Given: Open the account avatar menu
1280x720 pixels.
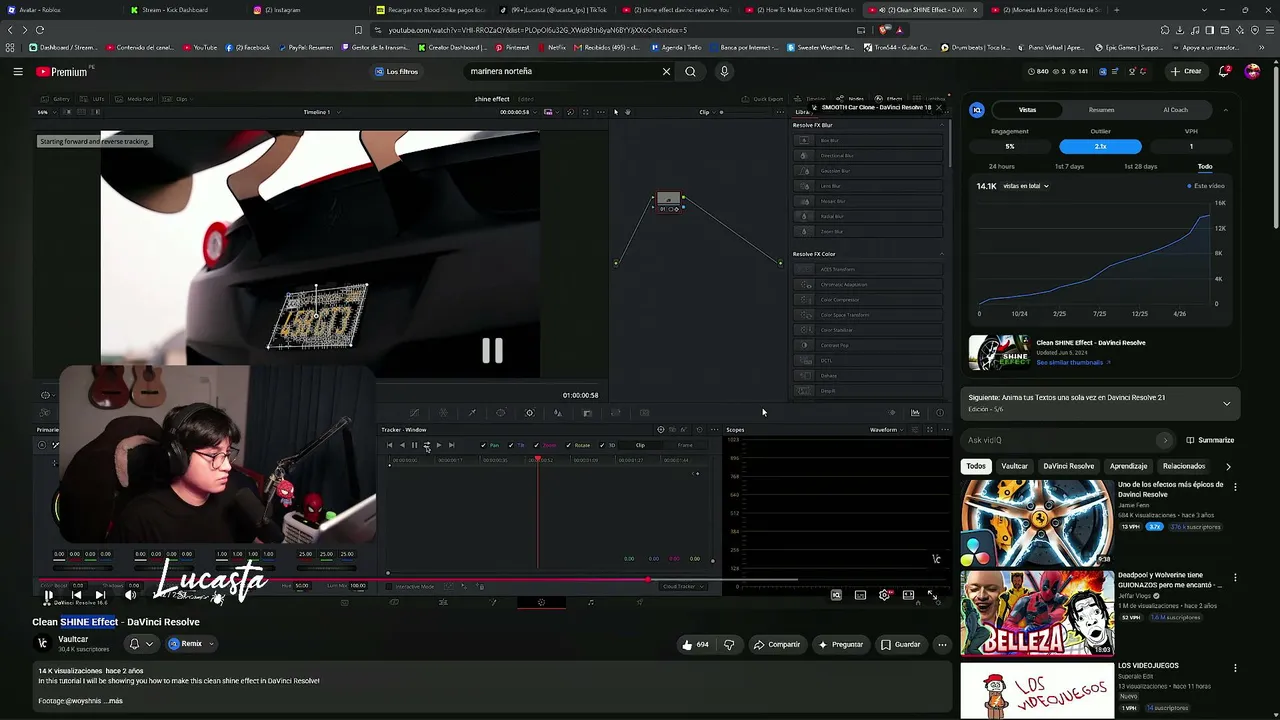Looking at the screenshot, I should coord(1252,72).
